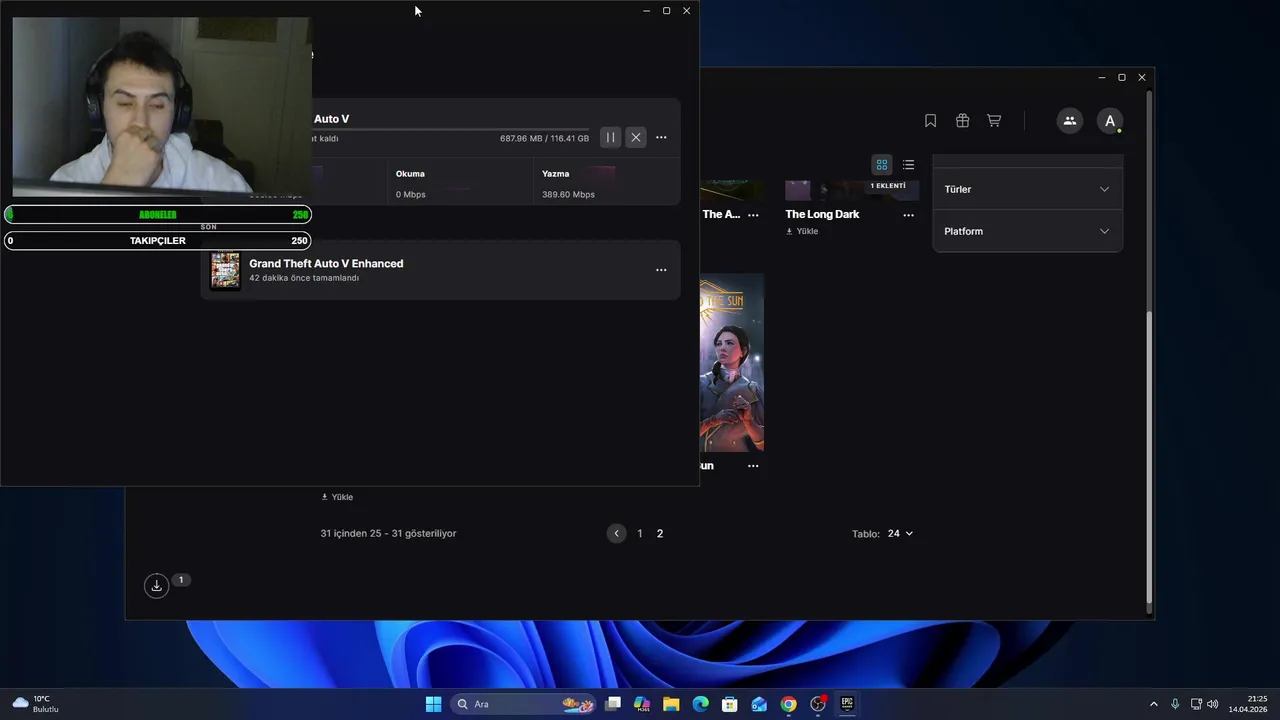1280x720 pixels.
Task: Open the sun game cover artwork
Action: [x=732, y=362]
